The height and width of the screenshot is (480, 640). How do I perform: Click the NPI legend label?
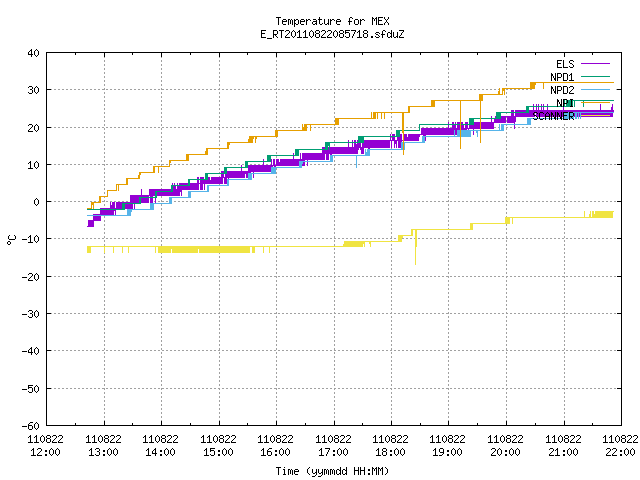tap(565, 103)
